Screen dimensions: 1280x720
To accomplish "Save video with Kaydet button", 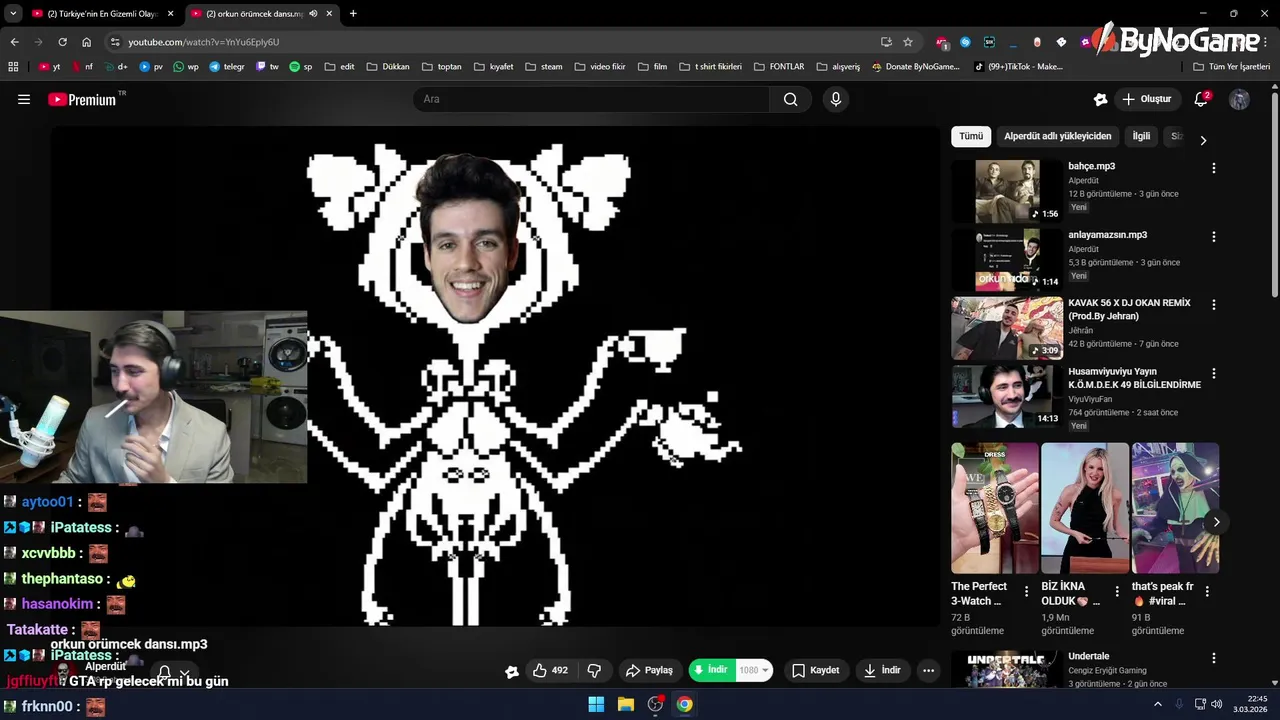I will click(x=816, y=670).
